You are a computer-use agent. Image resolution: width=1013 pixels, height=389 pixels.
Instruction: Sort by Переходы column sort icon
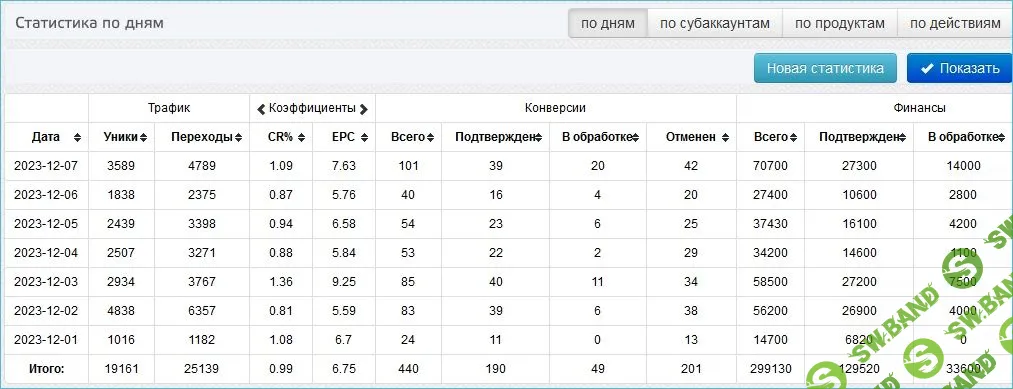(238, 137)
